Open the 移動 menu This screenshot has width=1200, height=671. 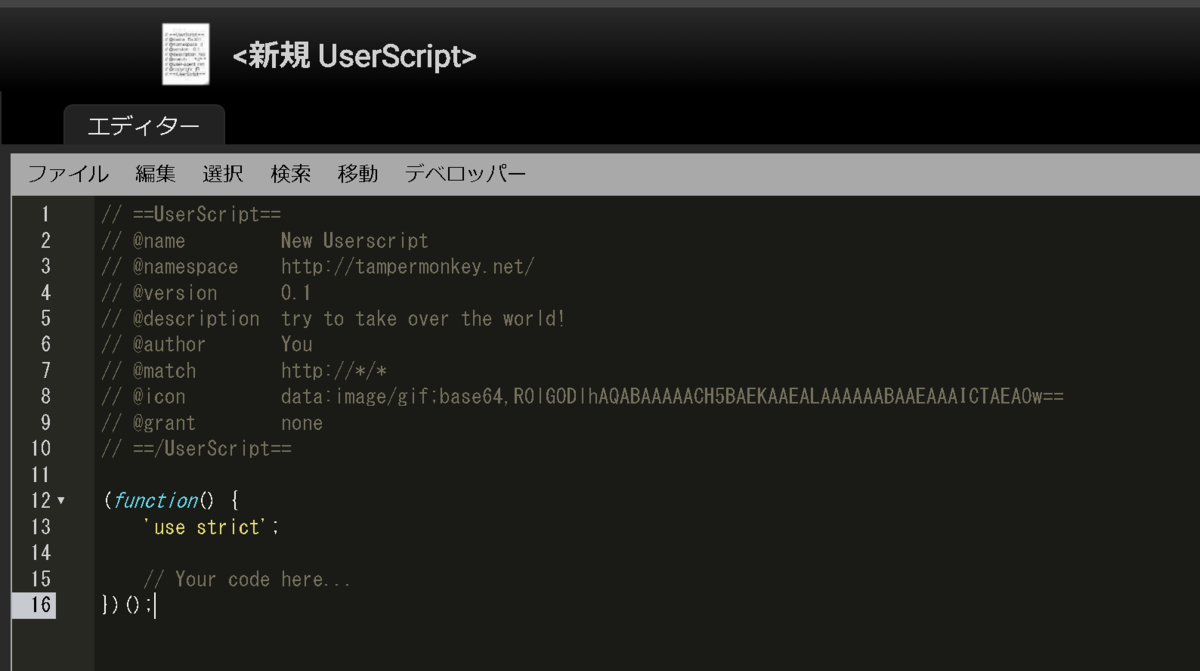click(358, 174)
